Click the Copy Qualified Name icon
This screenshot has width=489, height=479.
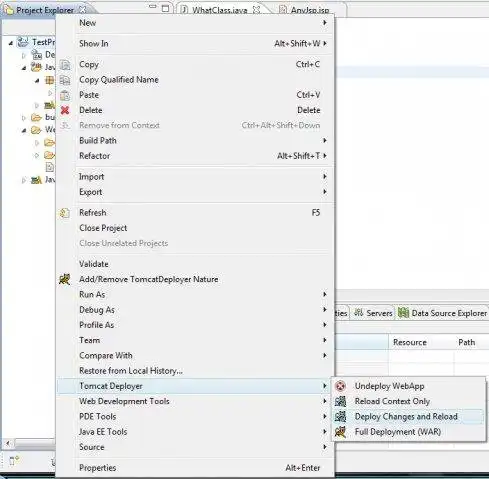click(x=65, y=80)
